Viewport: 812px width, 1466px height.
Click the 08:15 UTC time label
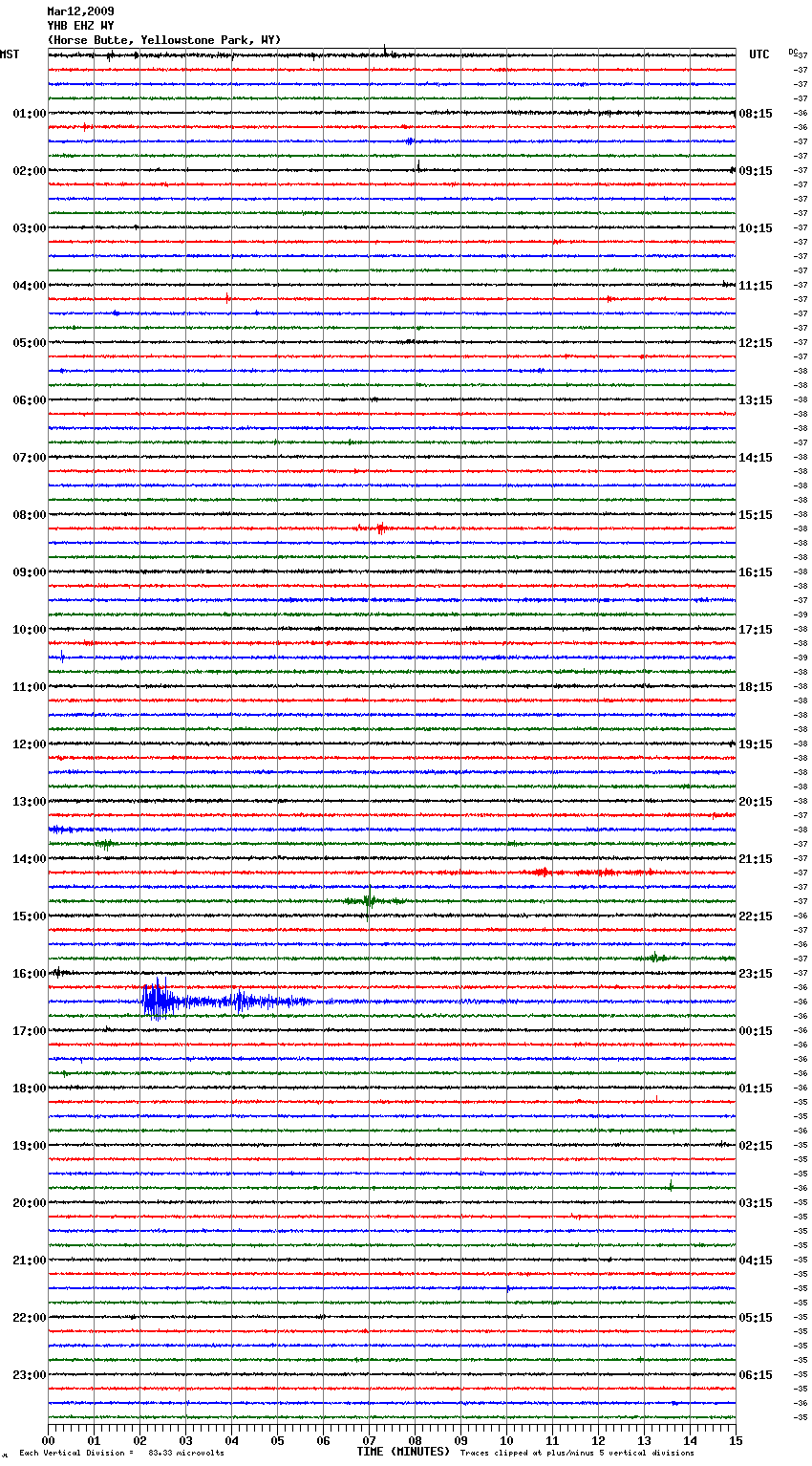click(756, 114)
